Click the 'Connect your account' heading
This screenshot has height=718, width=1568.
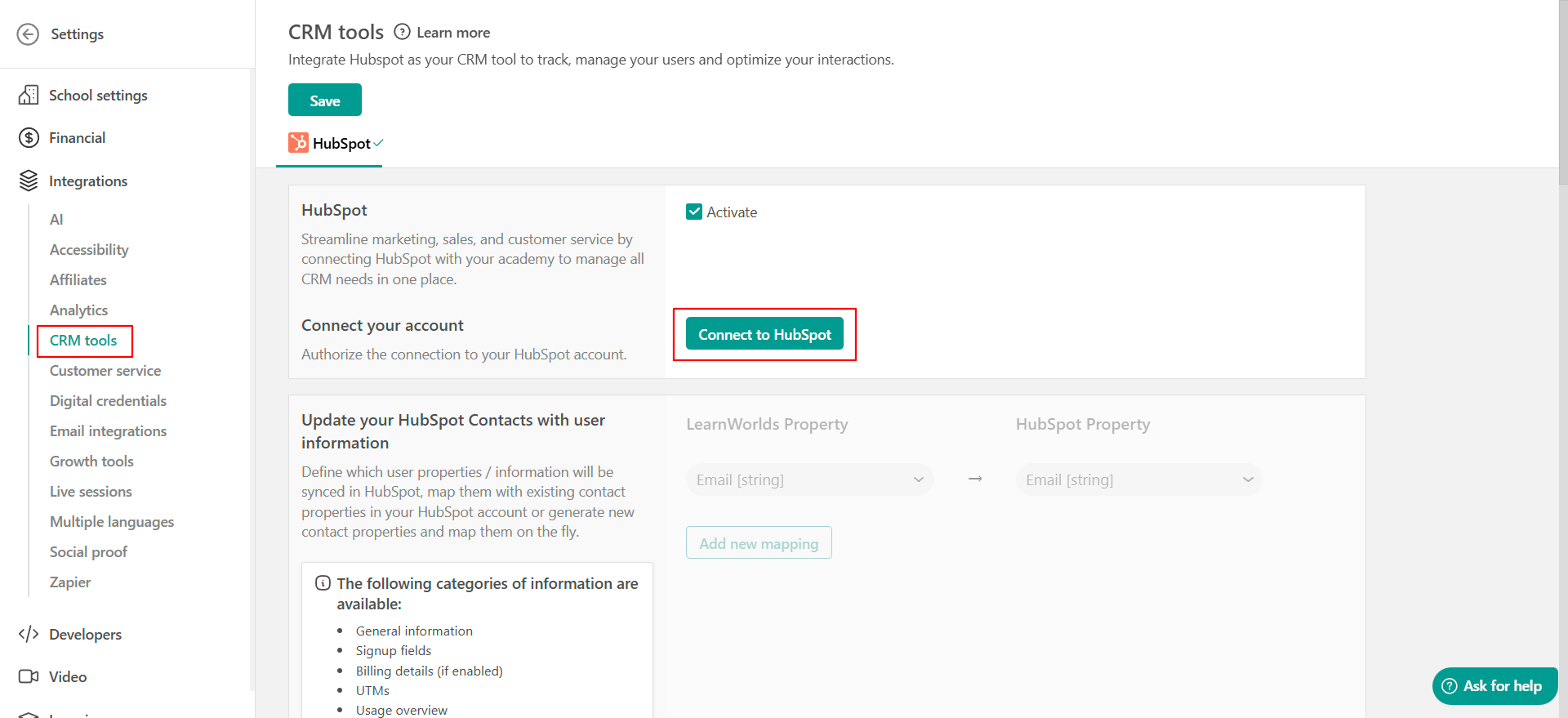pos(382,325)
